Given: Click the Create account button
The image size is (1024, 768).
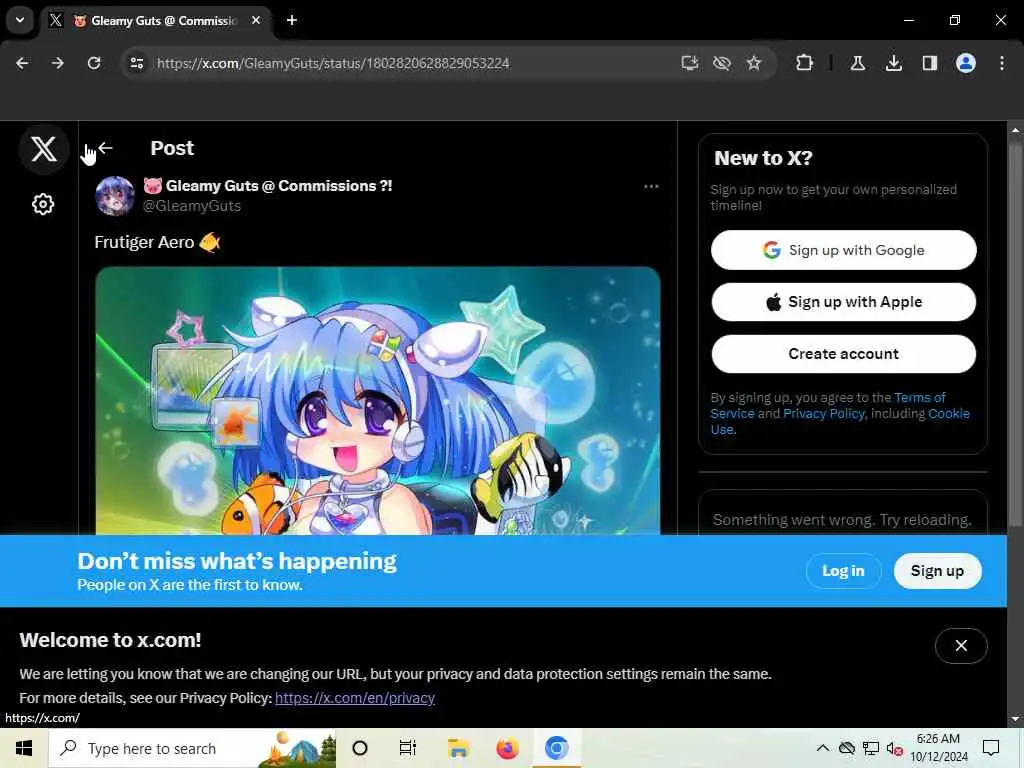Looking at the screenshot, I should (844, 354).
